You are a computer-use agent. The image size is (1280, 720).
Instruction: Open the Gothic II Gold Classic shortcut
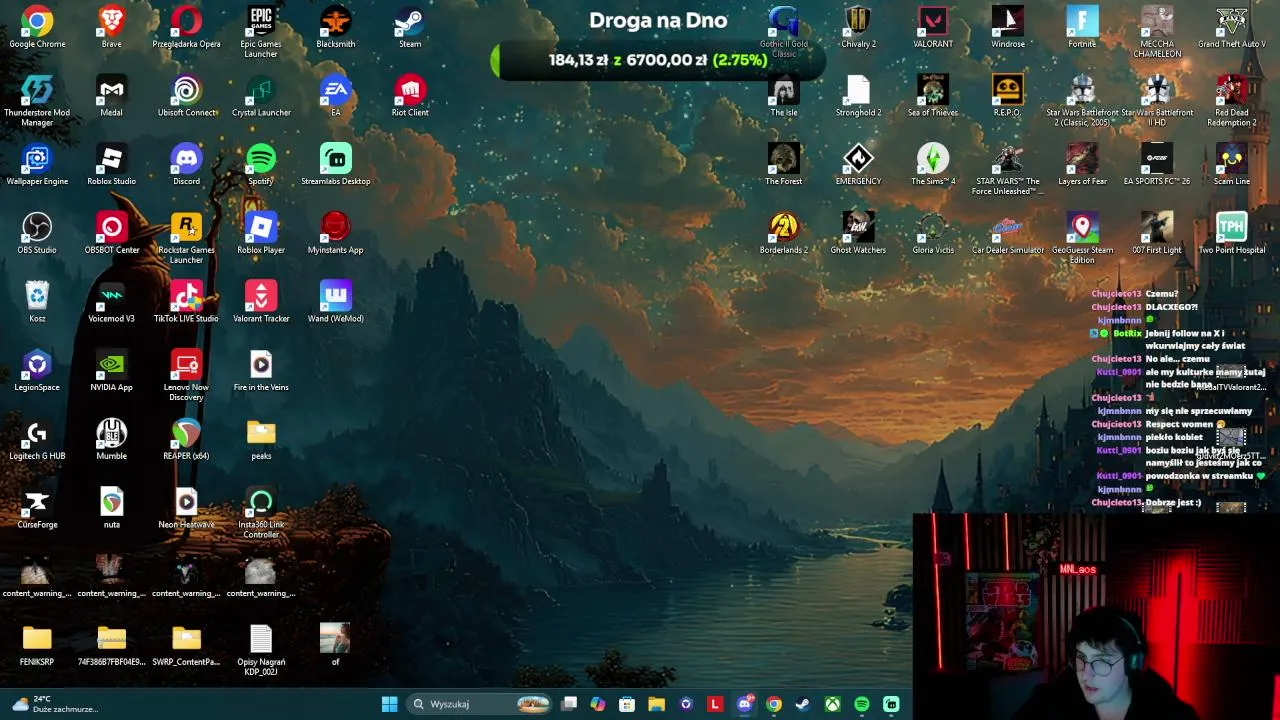[784, 32]
